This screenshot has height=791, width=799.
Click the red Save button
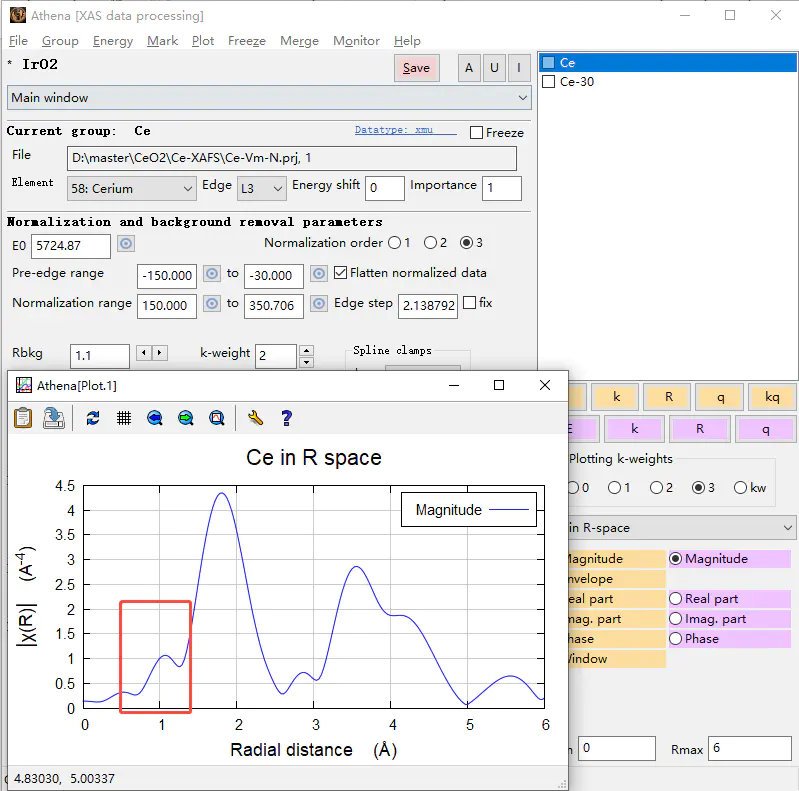tap(416, 68)
